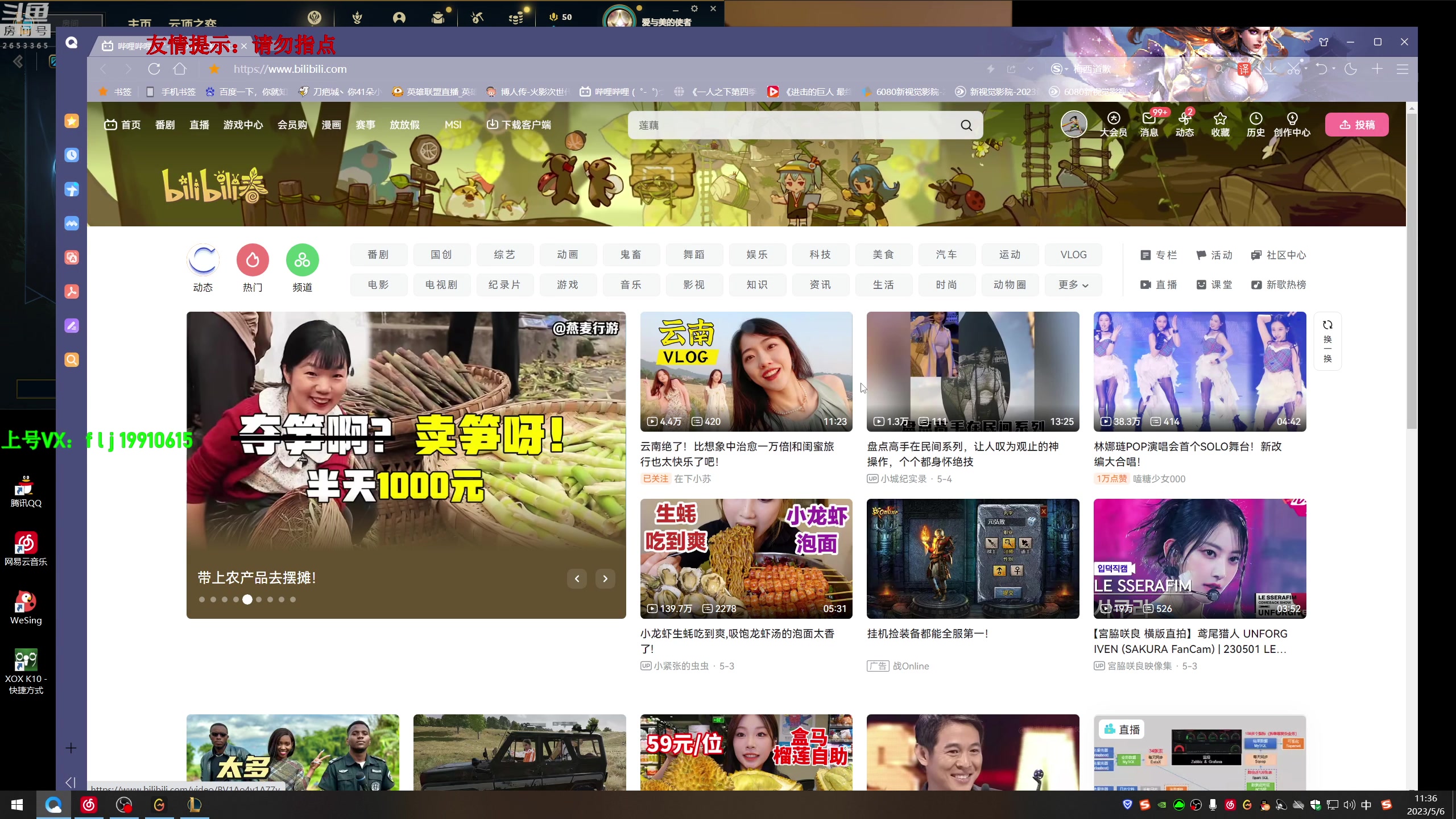Open sidebar PDF tool icon

pyautogui.click(x=72, y=291)
